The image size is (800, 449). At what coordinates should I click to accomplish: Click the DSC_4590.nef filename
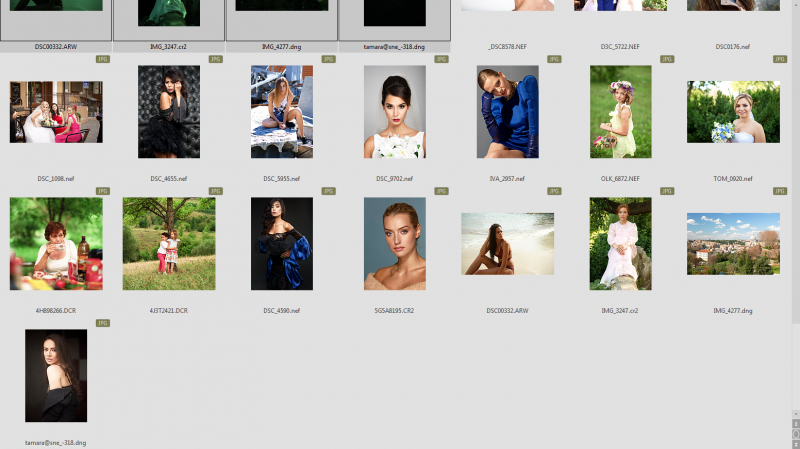pos(282,310)
